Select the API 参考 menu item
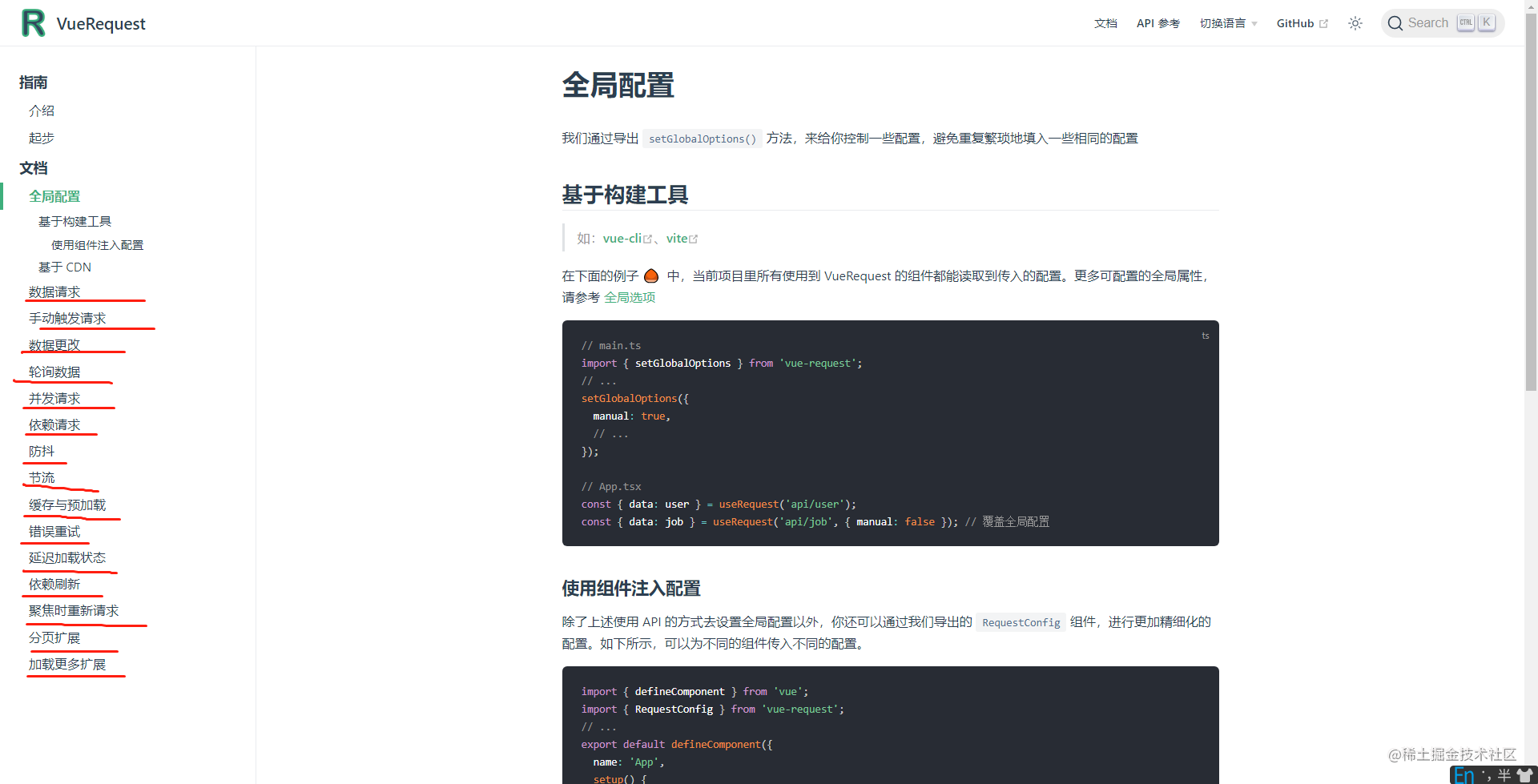The image size is (1538, 784). tap(1158, 22)
